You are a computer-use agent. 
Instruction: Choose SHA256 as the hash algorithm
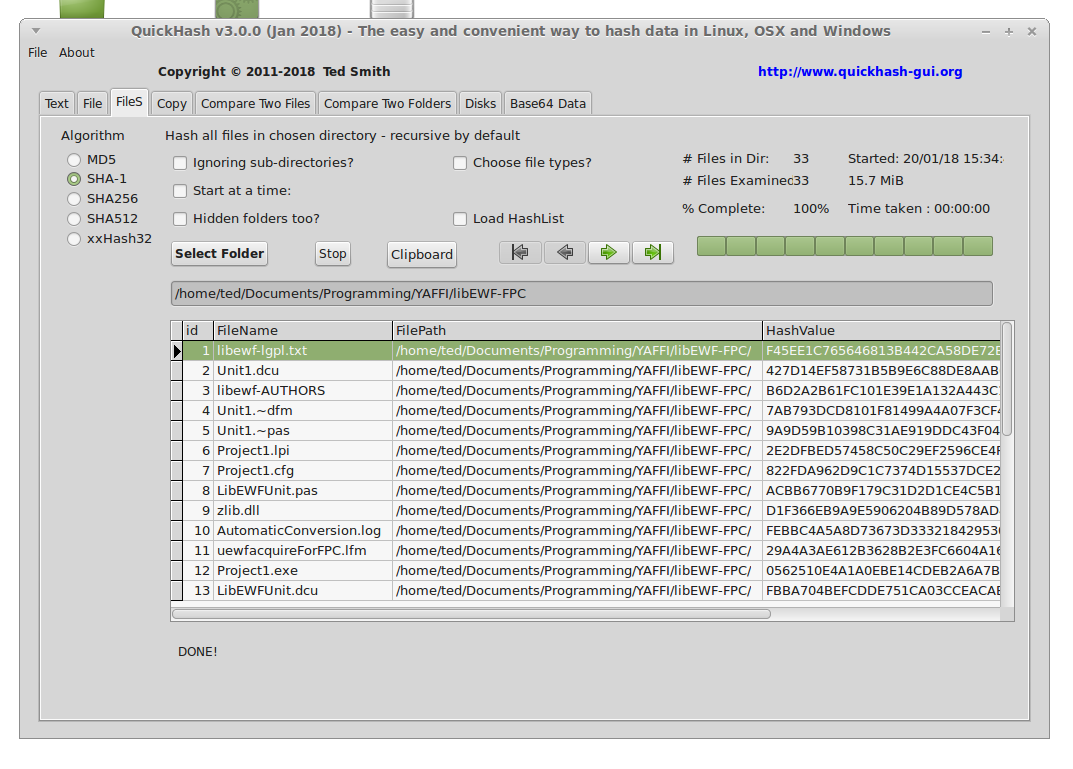point(74,199)
